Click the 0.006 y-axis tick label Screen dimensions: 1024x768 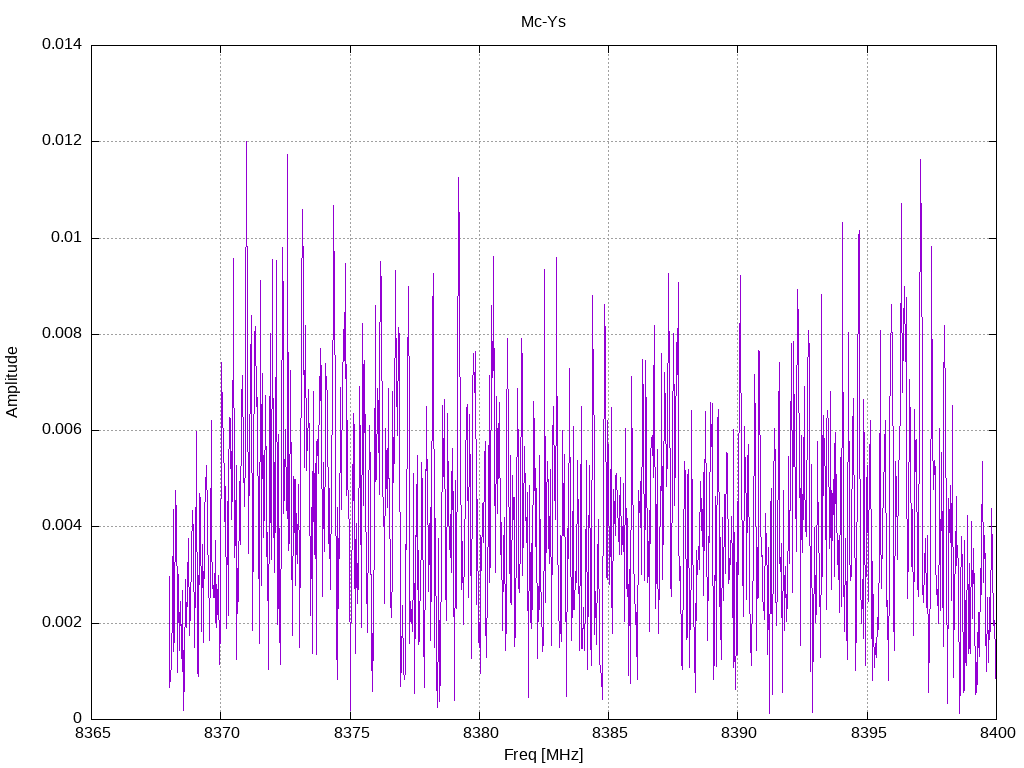(x=62, y=429)
